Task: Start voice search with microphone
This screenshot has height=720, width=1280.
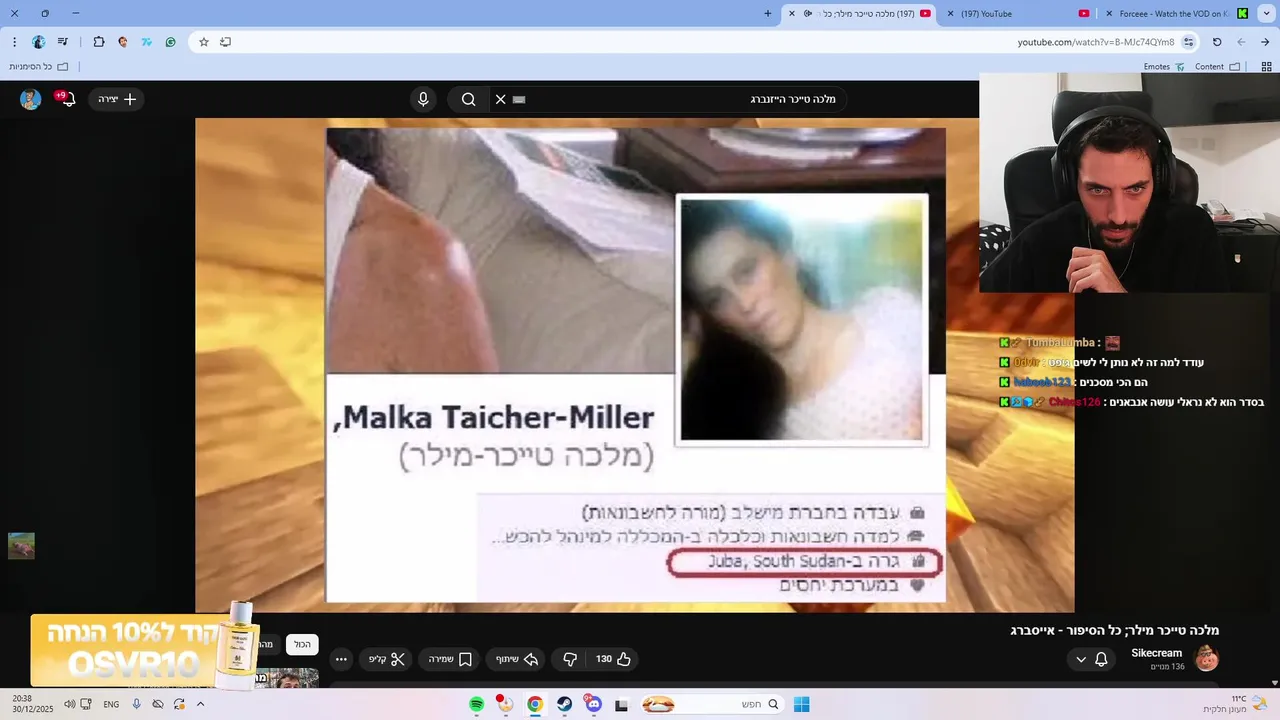Action: click(423, 99)
